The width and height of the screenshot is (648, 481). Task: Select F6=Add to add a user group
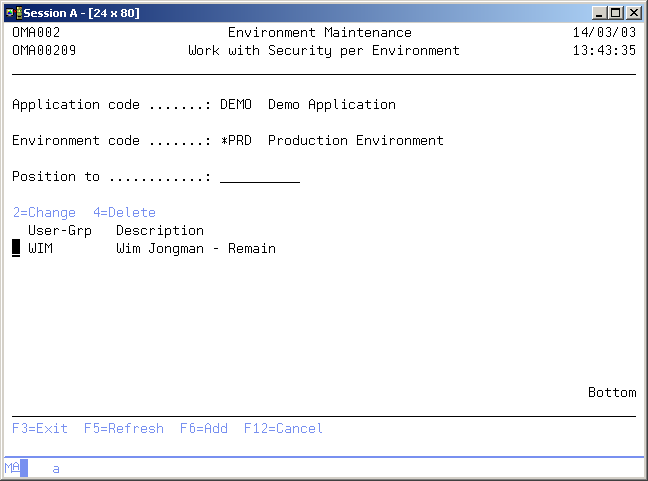pos(204,429)
